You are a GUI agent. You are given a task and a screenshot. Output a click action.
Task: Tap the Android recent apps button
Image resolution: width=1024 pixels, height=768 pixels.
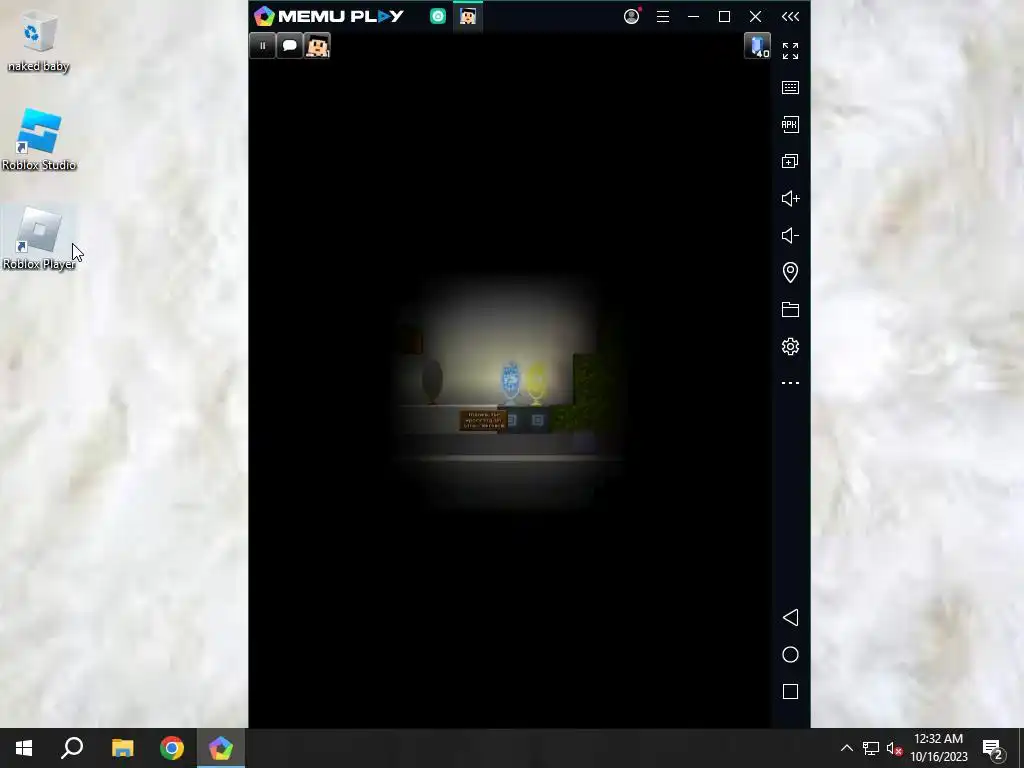pyautogui.click(x=790, y=692)
